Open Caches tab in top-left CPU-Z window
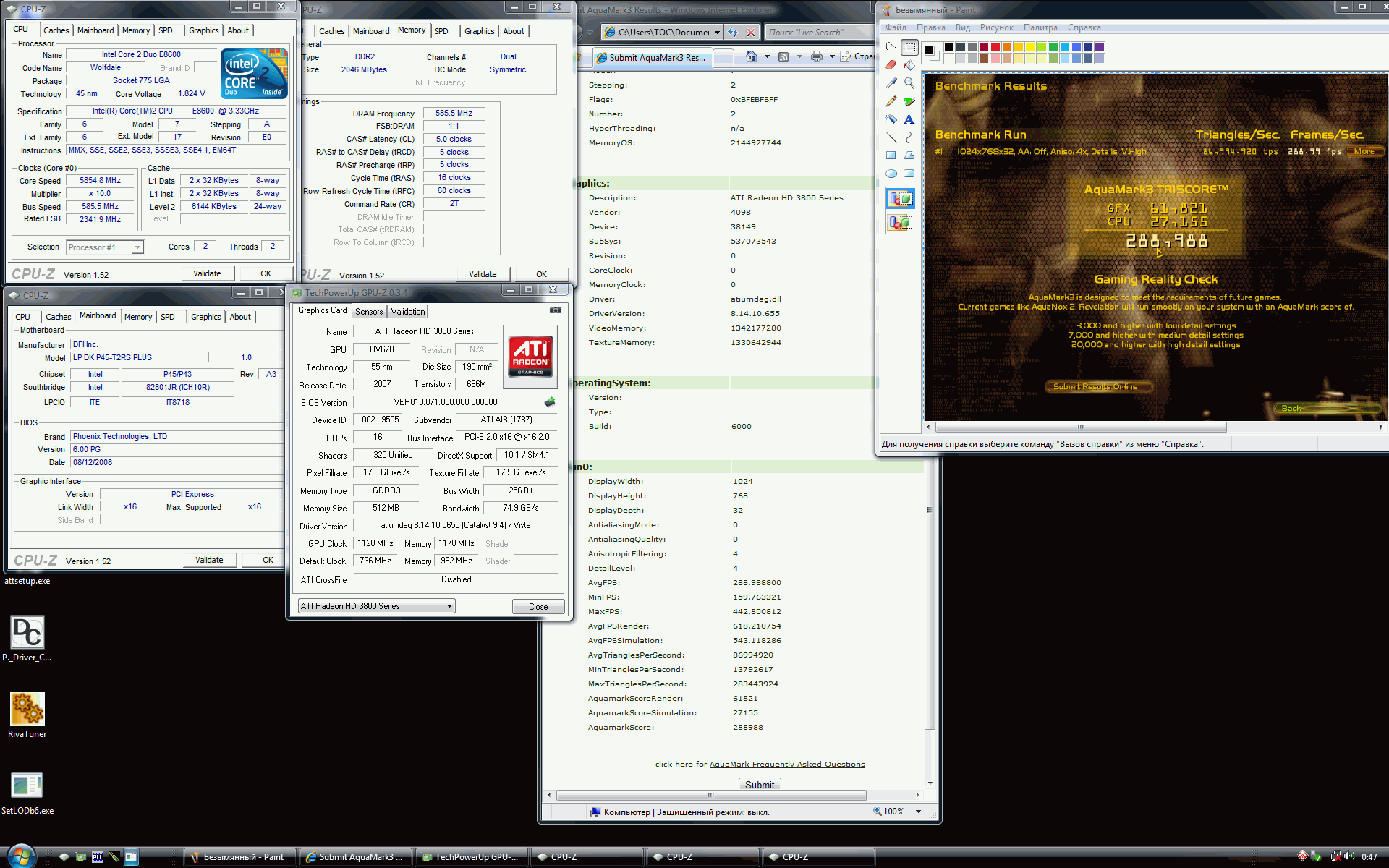The width and height of the screenshot is (1389, 868). click(x=56, y=30)
